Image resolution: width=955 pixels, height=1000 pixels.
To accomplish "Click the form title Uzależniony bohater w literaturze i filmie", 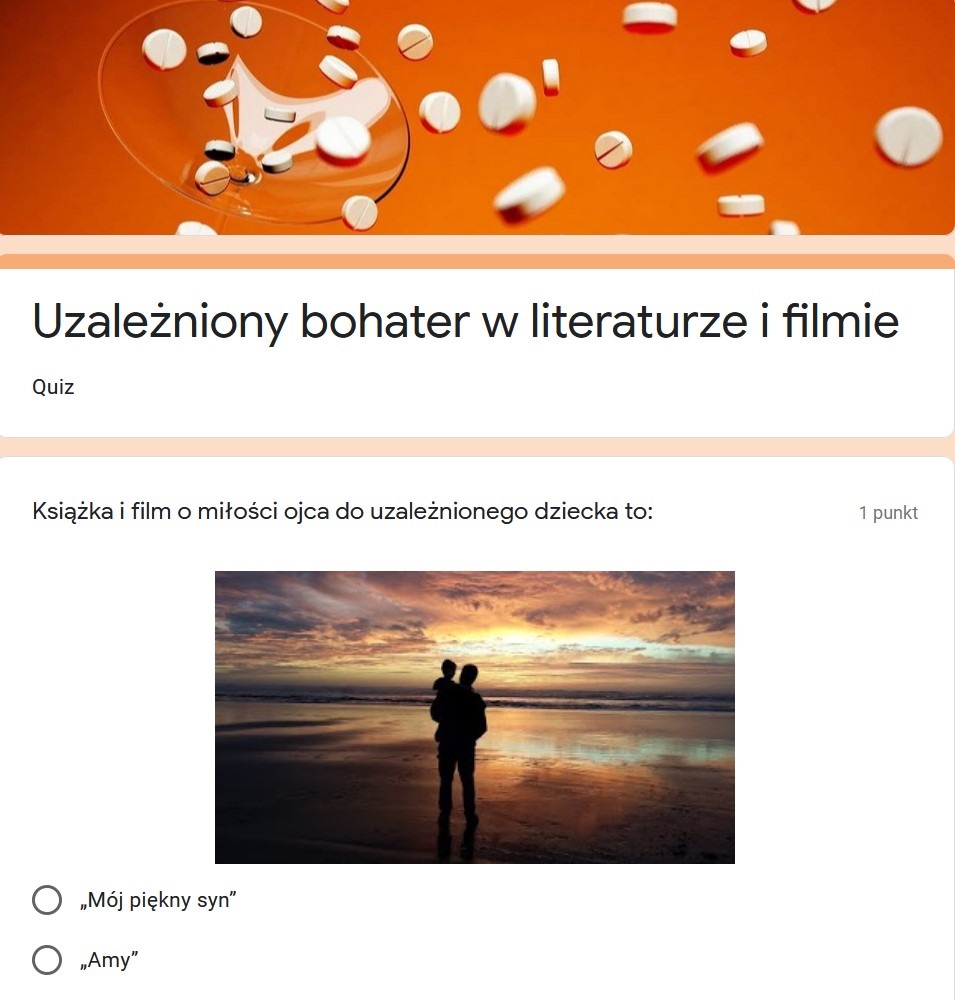I will (x=466, y=321).
